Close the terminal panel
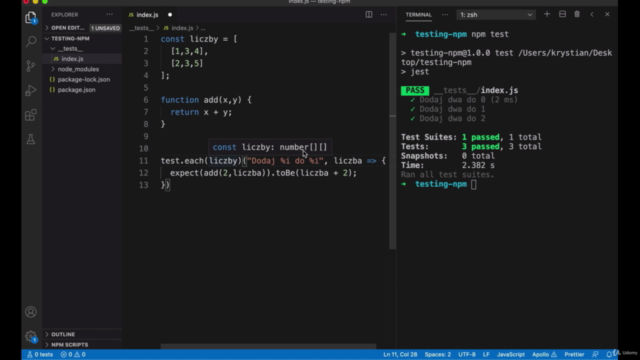This screenshot has height=360, width=640. [607, 14]
